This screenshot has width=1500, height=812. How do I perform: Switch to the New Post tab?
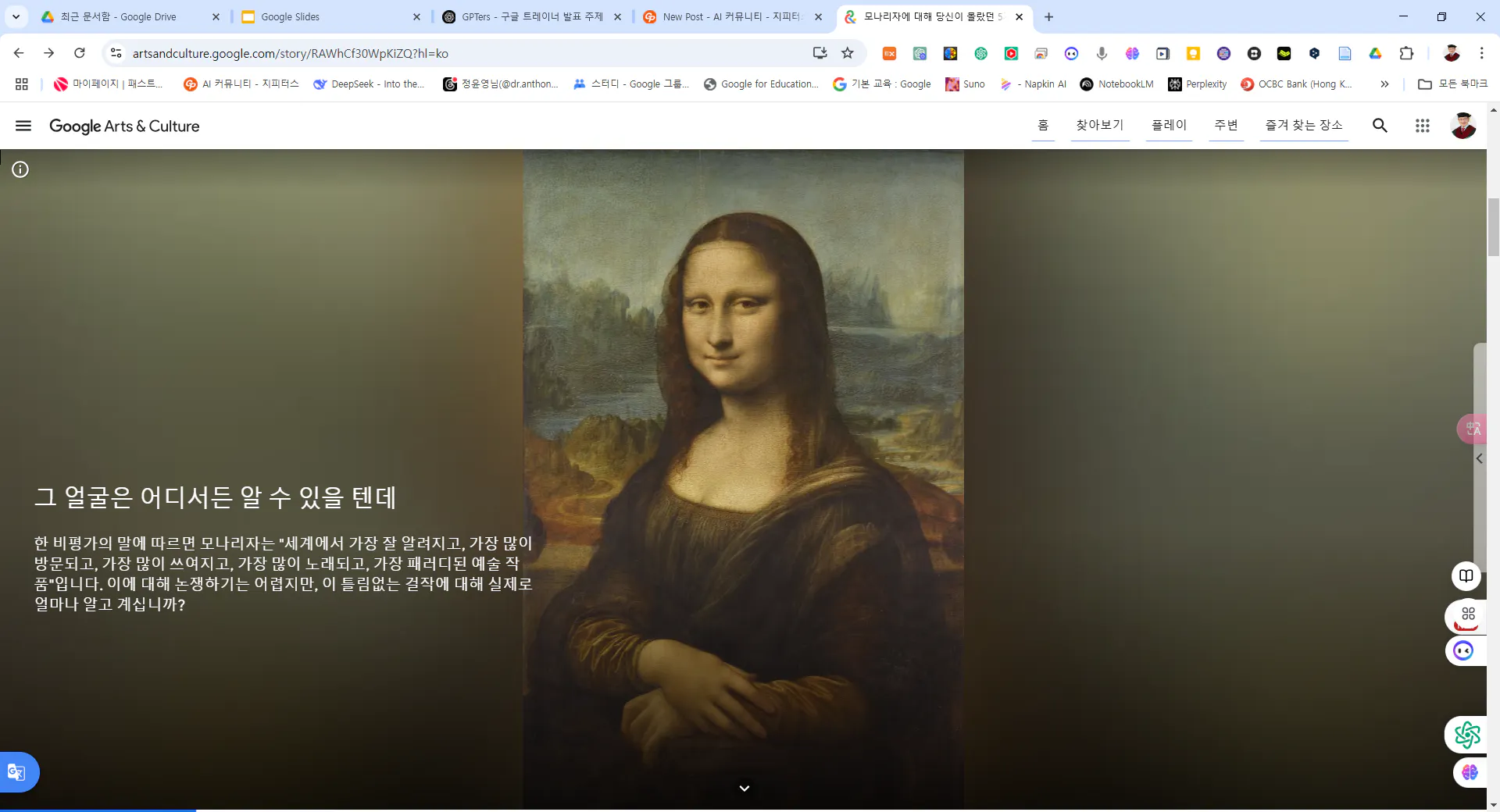pyautogui.click(x=730, y=16)
